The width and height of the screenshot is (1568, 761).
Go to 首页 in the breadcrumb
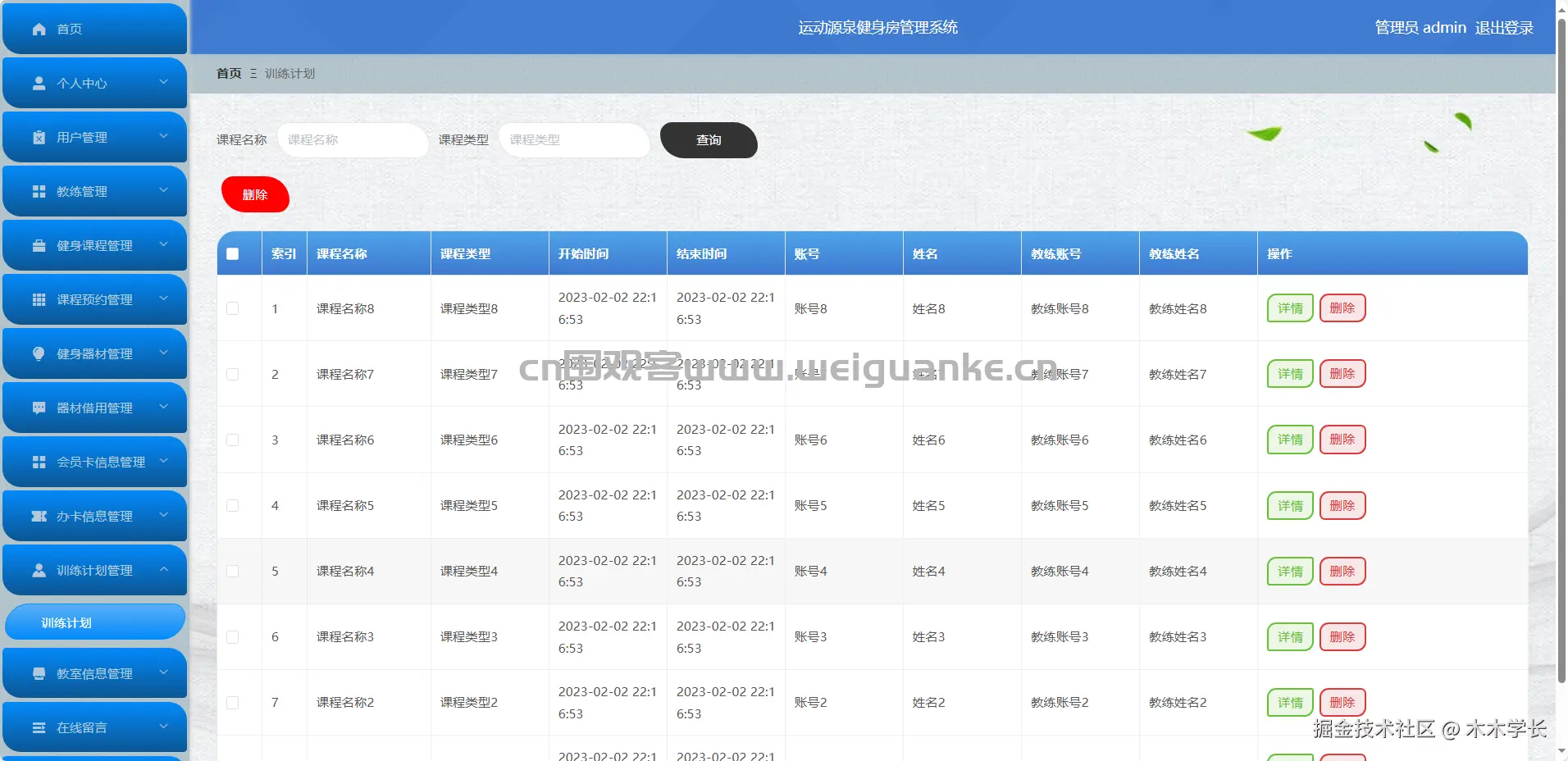click(x=229, y=74)
